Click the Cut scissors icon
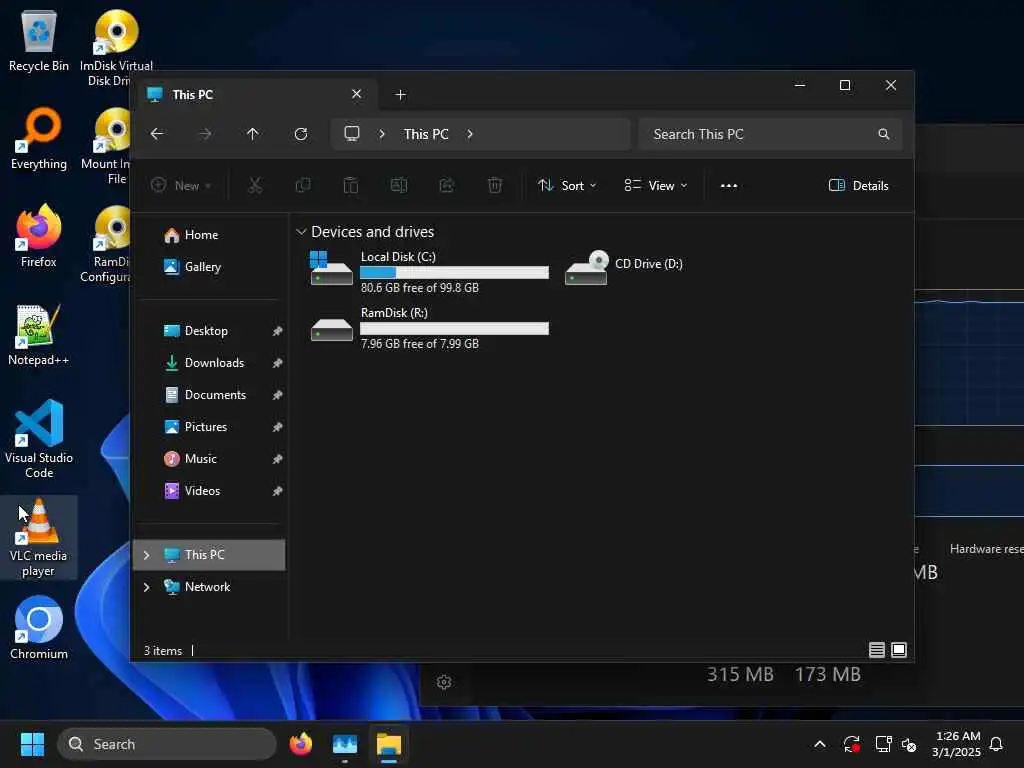 click(x=255, y=185)
